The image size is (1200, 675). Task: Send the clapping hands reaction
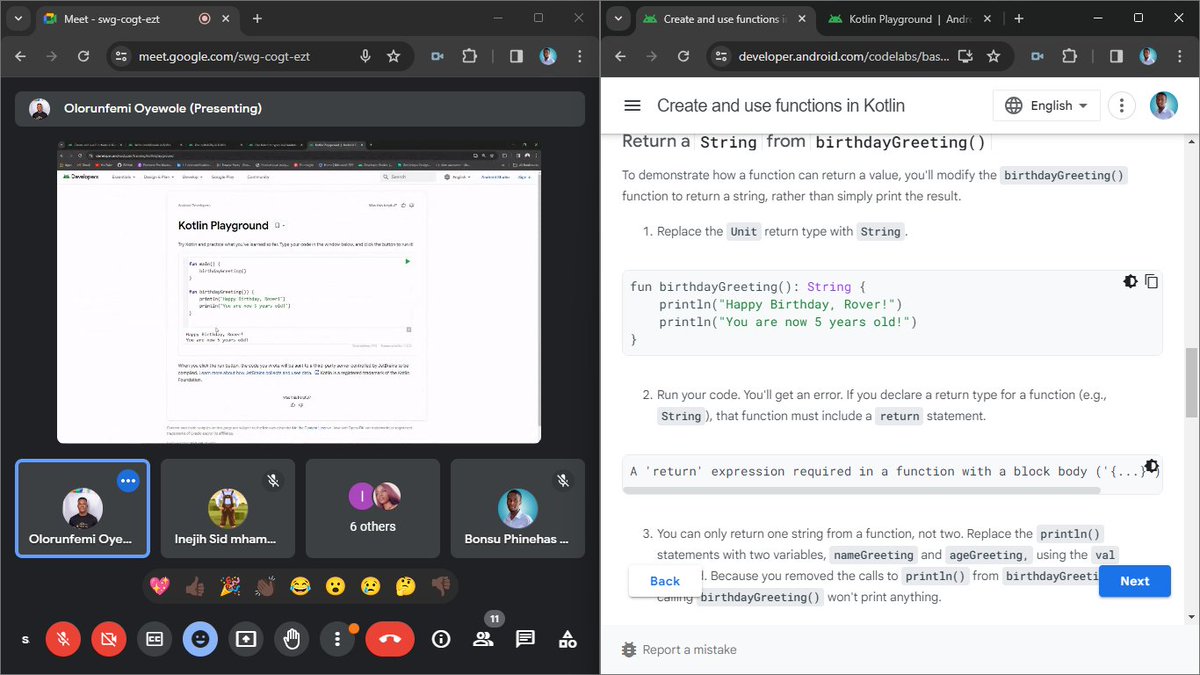(265, 586)
